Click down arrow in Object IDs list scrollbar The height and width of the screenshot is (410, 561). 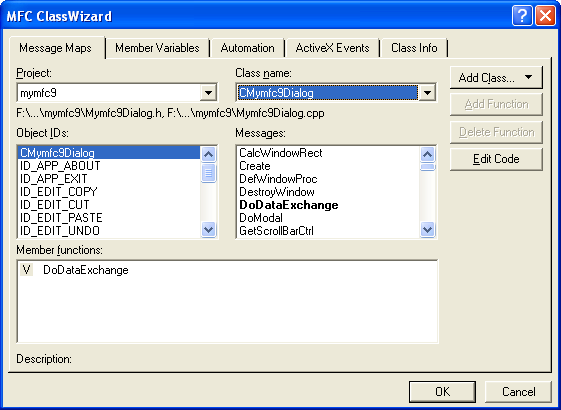[208, 229]
